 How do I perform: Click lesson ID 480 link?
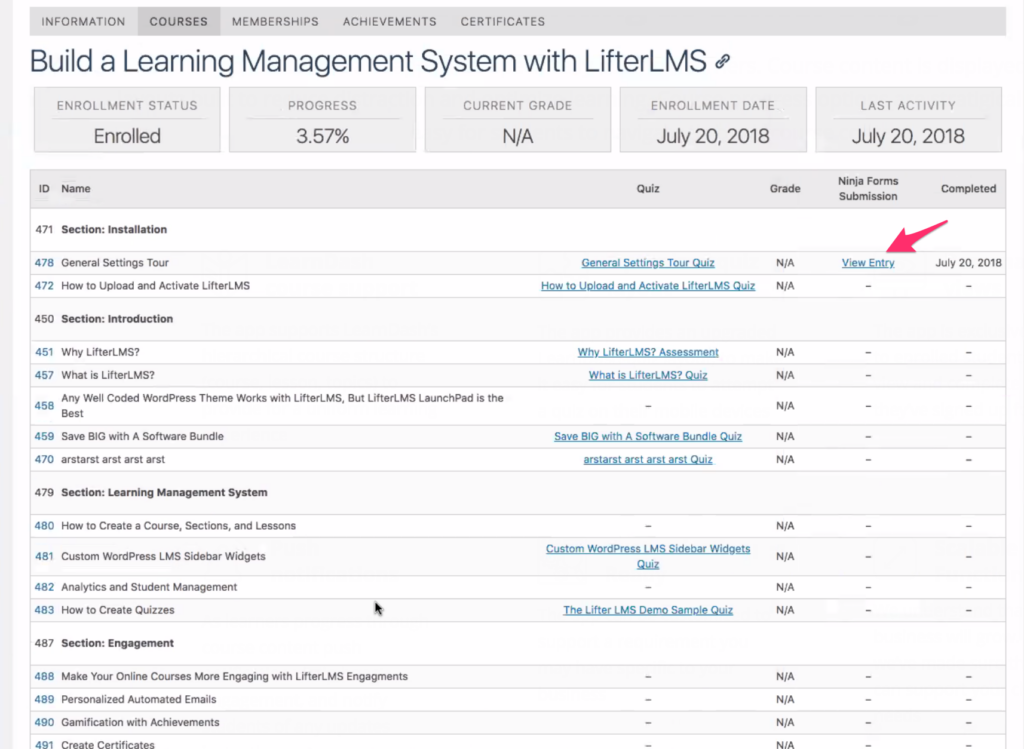[44, 526]
